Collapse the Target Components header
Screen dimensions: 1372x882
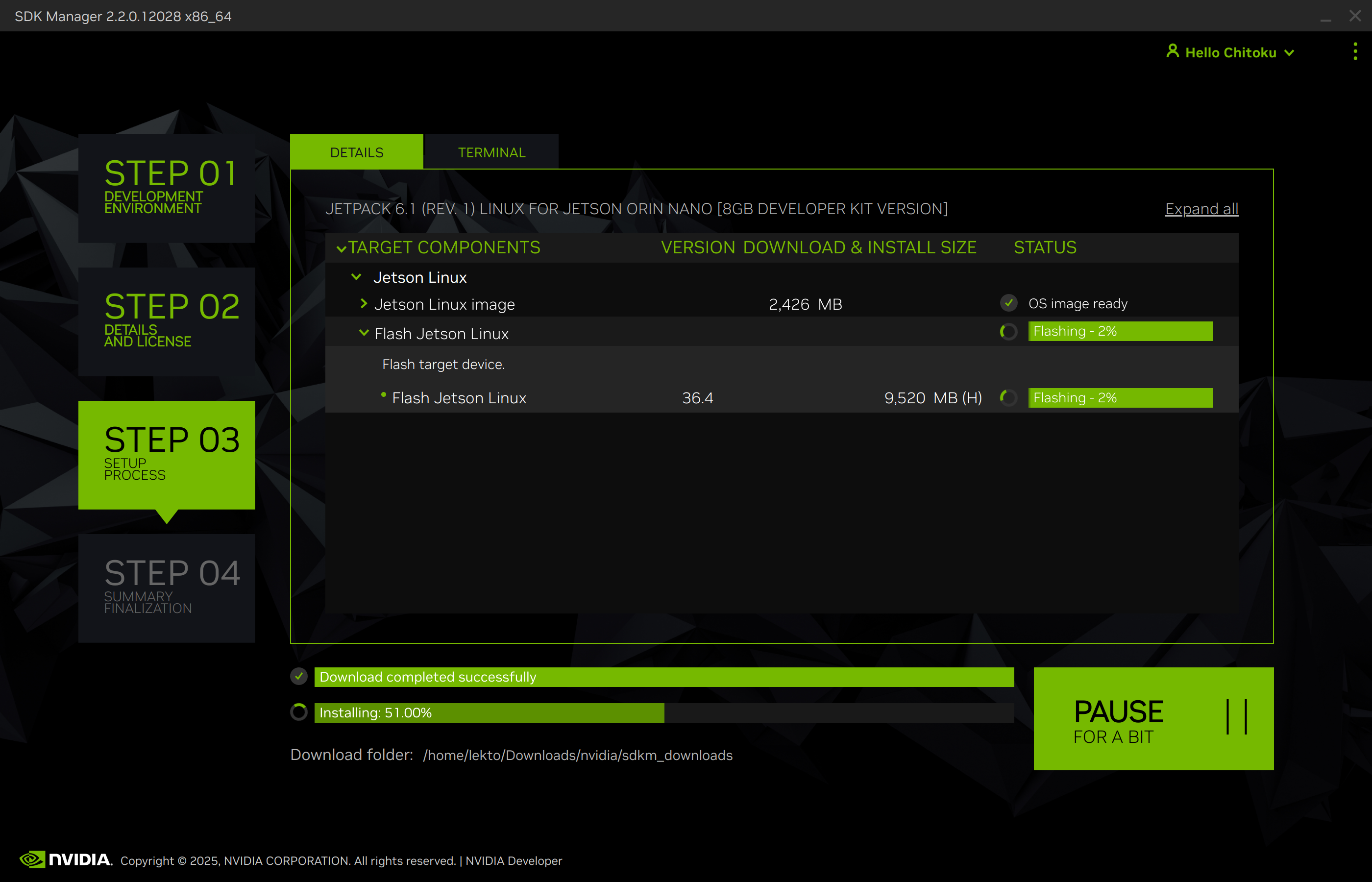click(343, 248)
